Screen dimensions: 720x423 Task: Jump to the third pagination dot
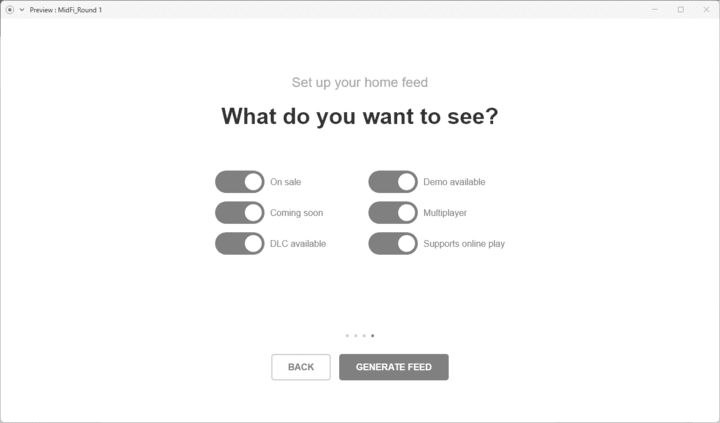[x=364, y=336]
